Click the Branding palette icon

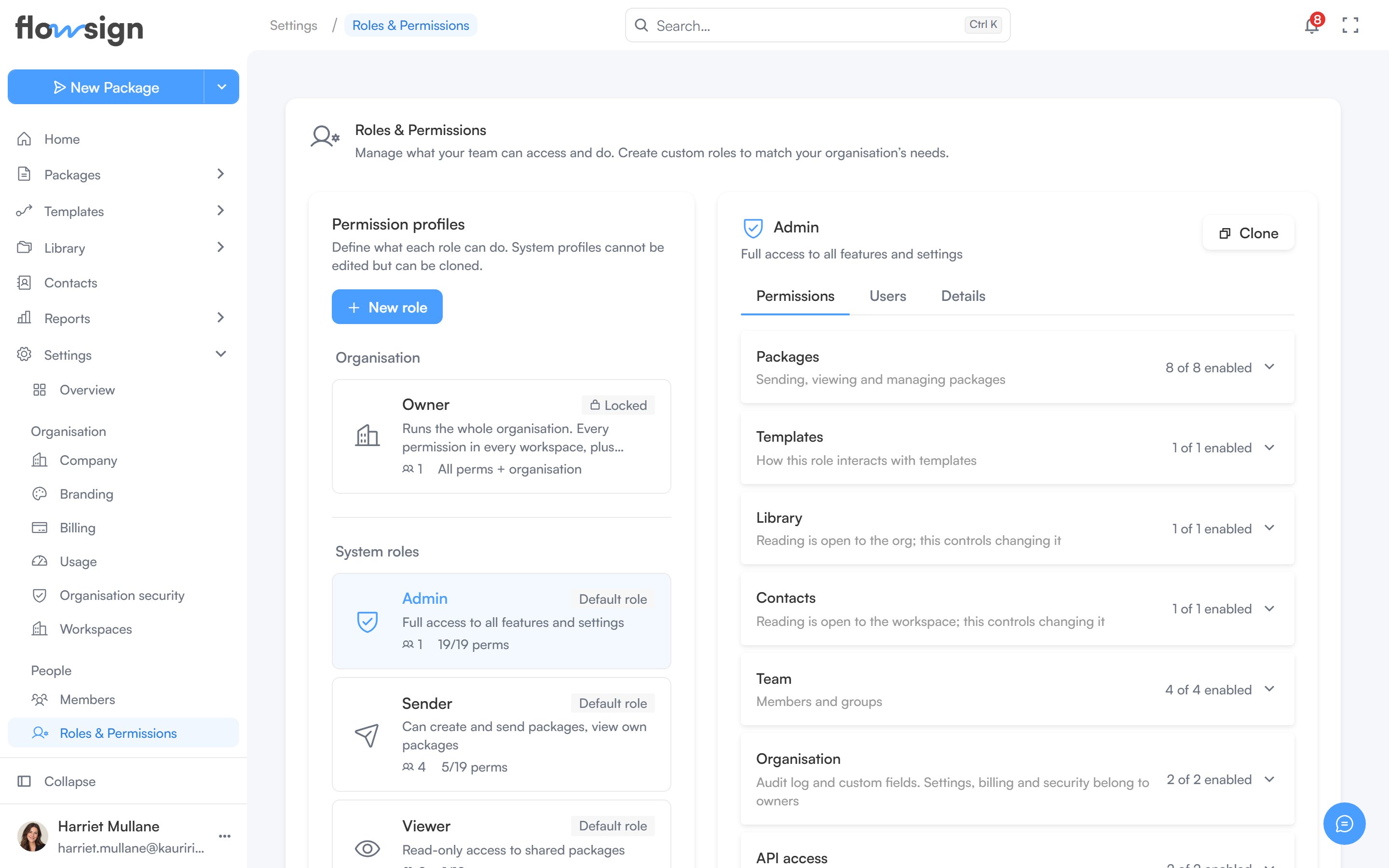pos(40,494)
